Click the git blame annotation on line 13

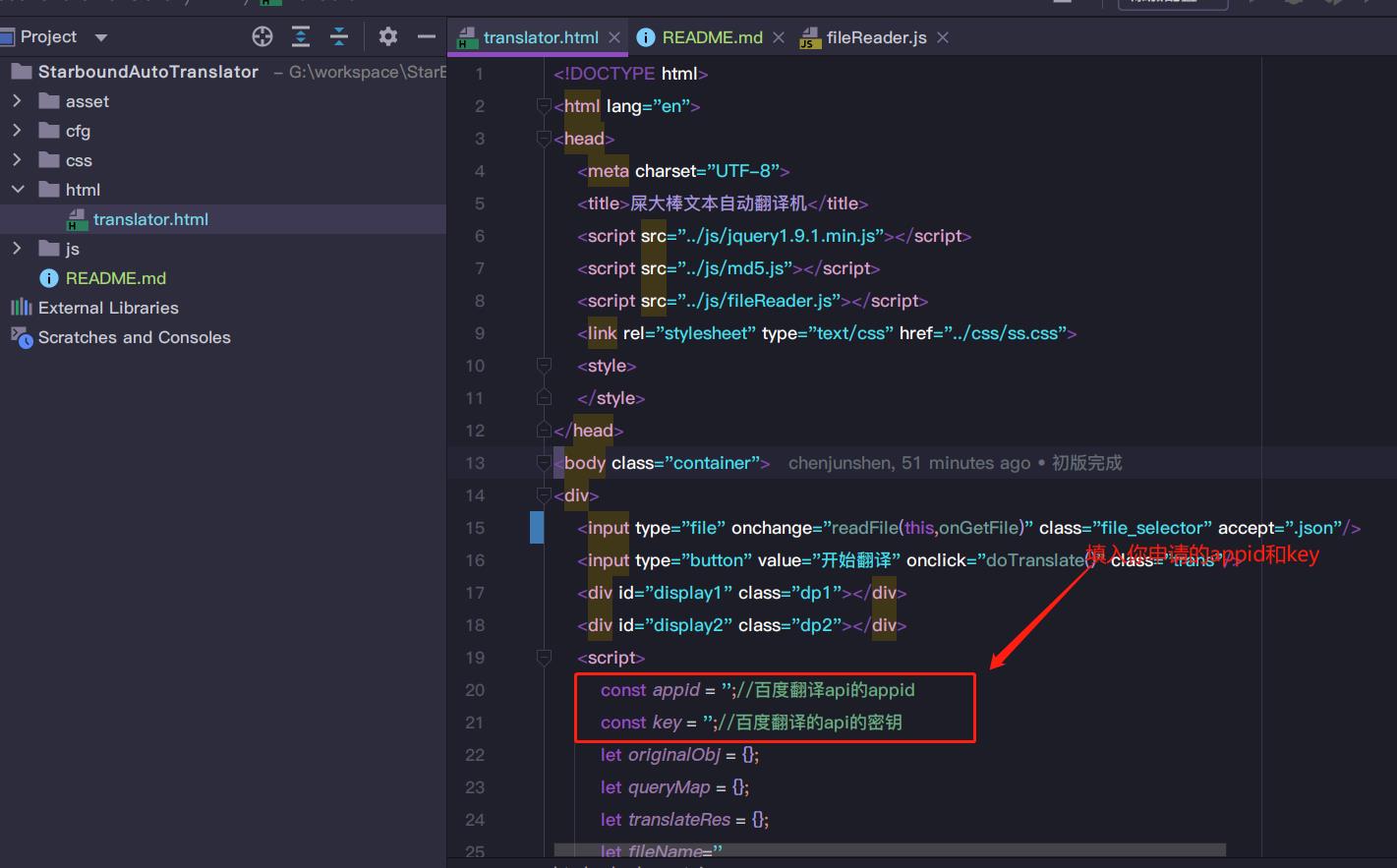(955, 463)
